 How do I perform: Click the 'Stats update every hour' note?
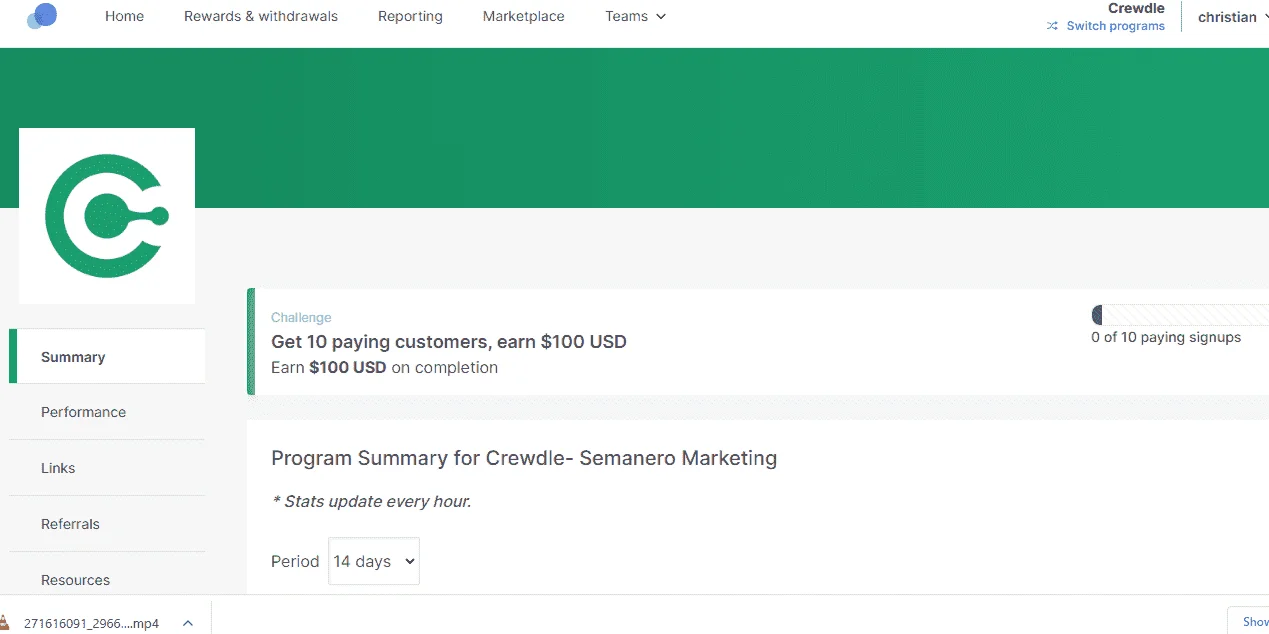371,501
